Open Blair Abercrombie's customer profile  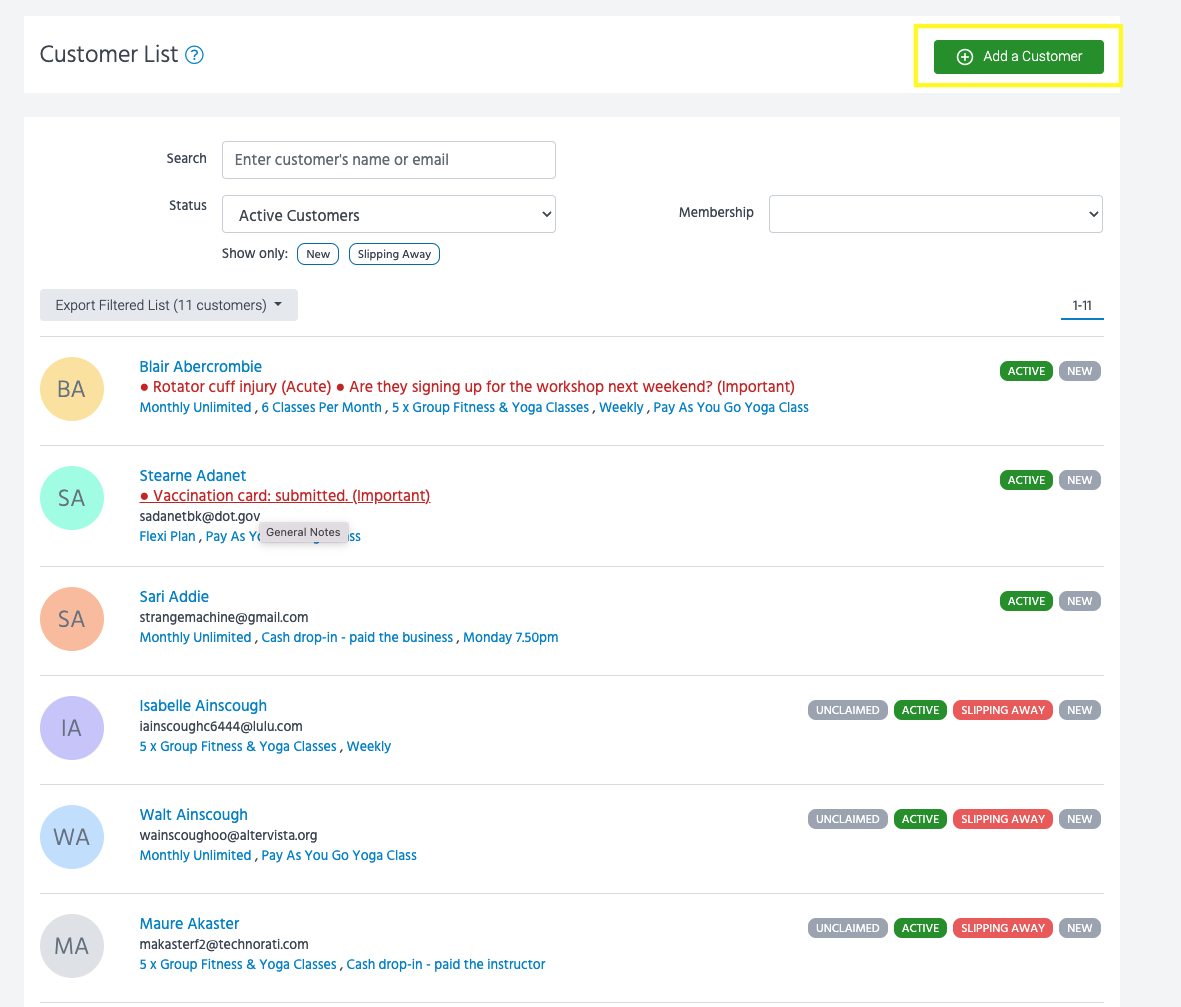(200, 367)
